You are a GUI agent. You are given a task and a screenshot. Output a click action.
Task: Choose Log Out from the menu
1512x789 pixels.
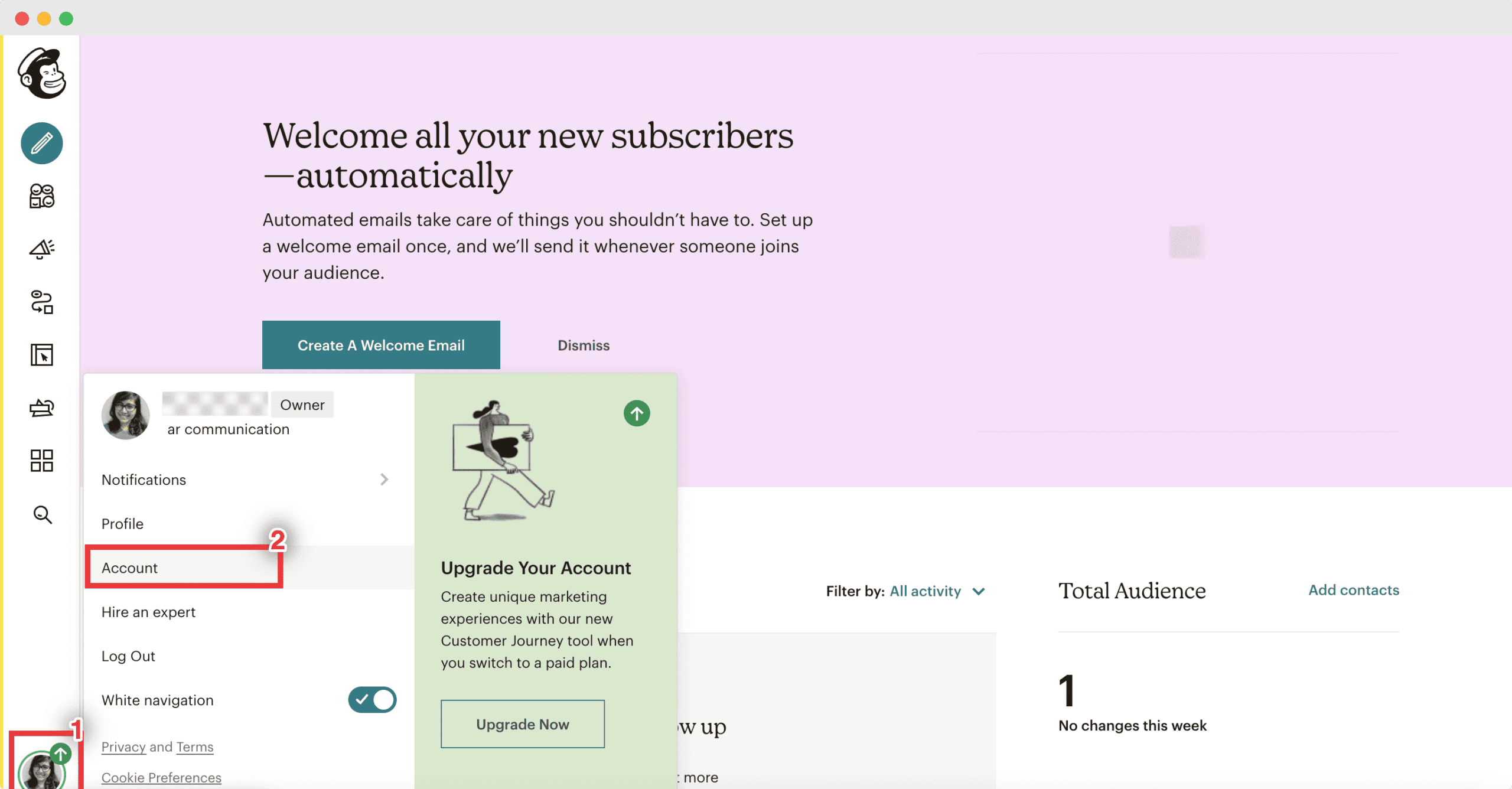(x=128, y=656)
